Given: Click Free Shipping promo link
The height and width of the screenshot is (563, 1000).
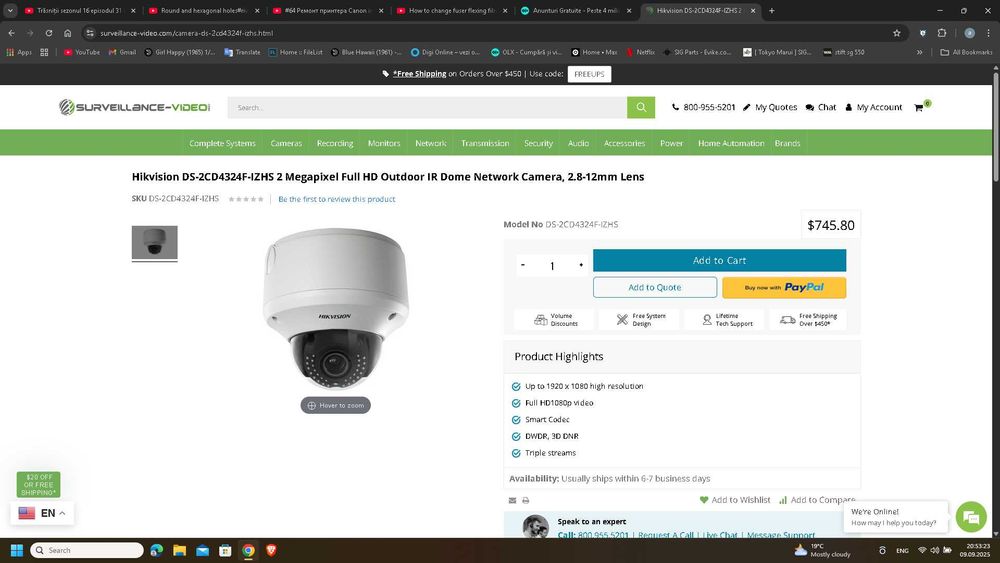Looking at the screenshot, I should pyautogui.click(x=419, y=74).
